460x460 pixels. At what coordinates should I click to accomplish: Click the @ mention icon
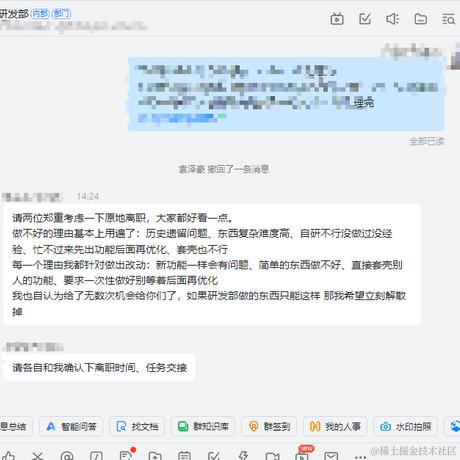click(x=67, y=456)
